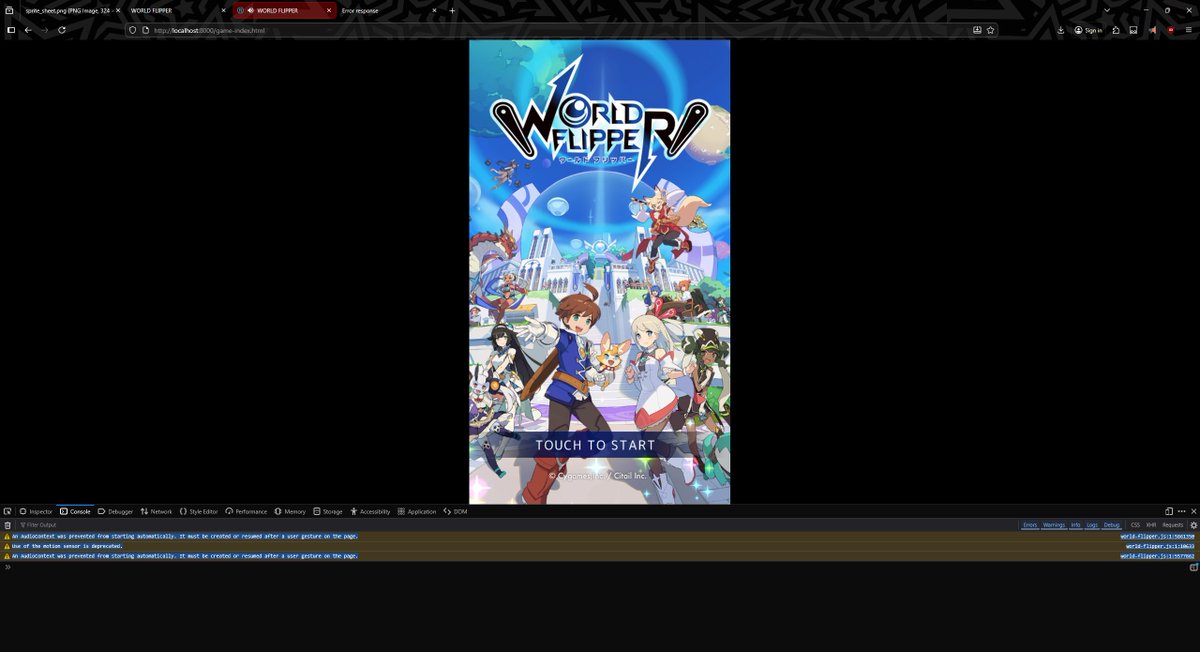
Task: Open Firefox View at the tab bar's left
Action: coord(9,10)
